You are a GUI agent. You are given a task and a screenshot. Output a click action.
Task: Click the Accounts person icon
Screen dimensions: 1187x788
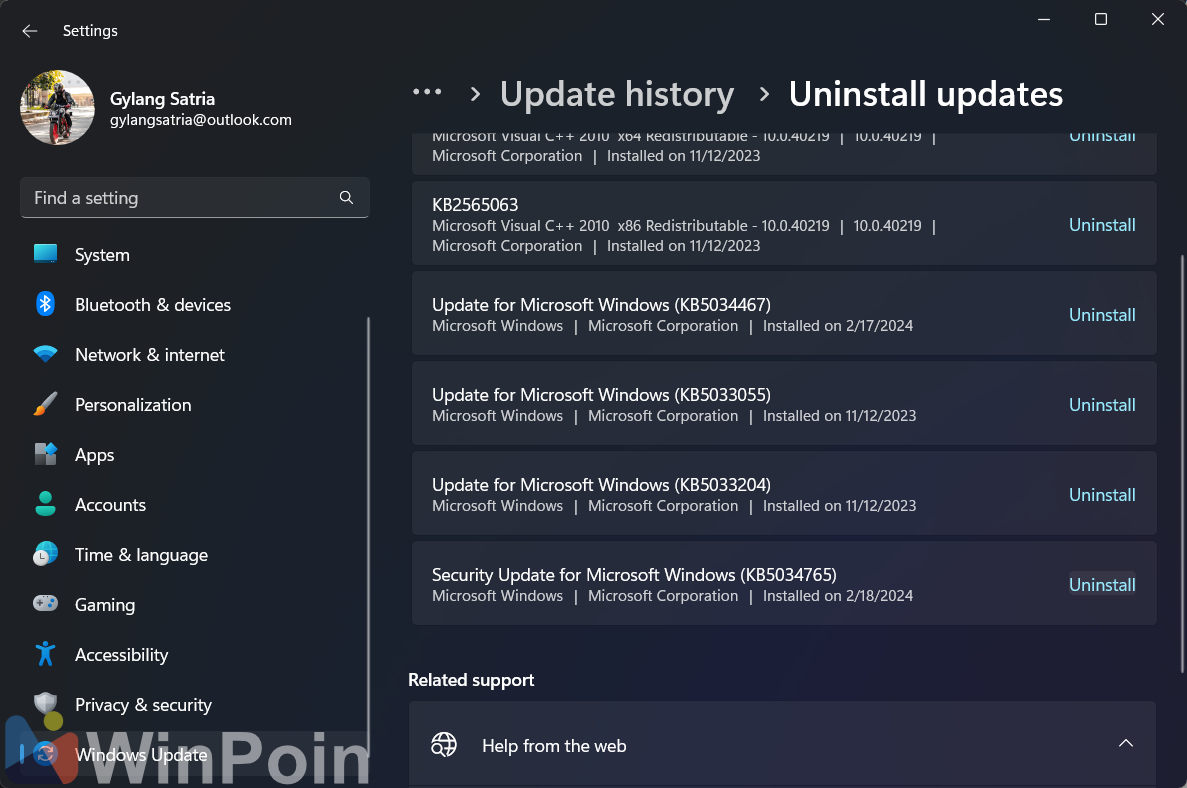point(45,504)
